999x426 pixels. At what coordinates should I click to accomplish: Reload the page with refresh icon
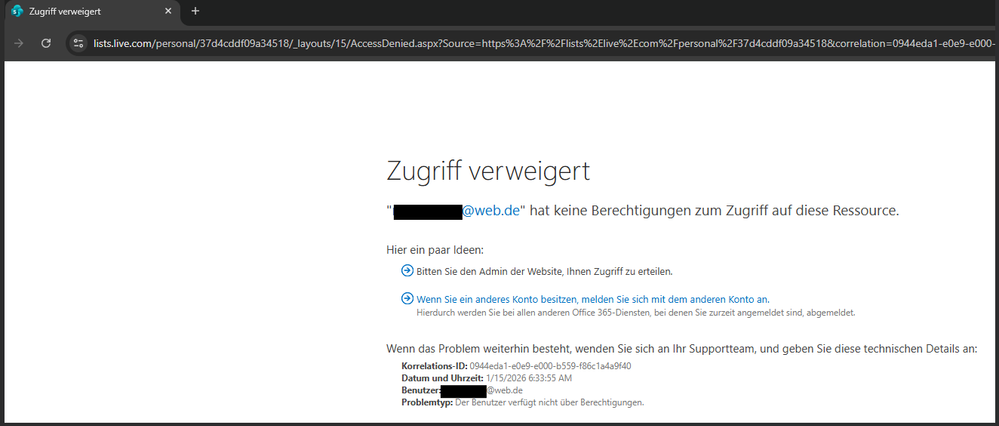pyautogui.click(x=46, y=43)
